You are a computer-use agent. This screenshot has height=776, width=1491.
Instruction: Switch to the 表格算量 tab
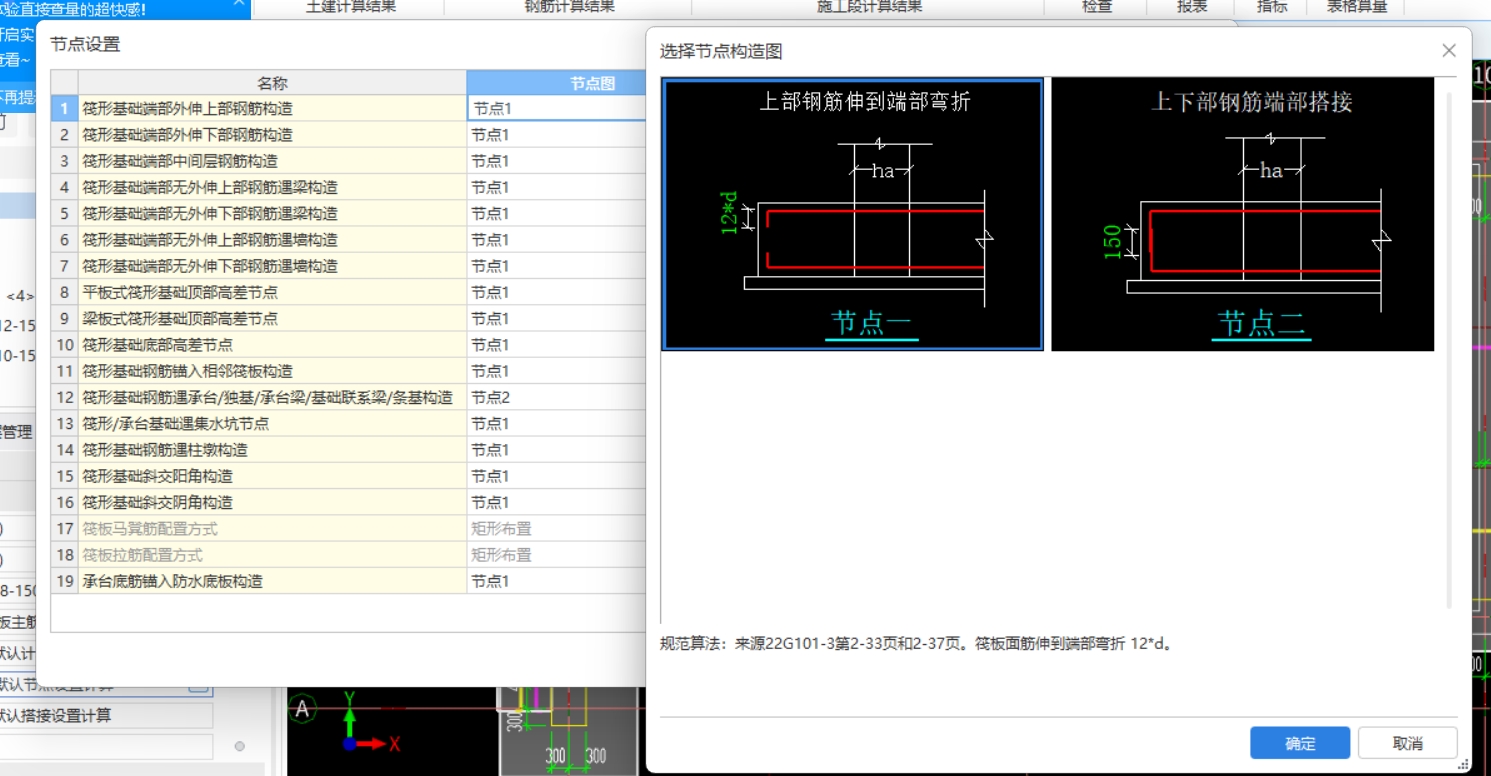pyautogui.click(x=1357, y=7)
